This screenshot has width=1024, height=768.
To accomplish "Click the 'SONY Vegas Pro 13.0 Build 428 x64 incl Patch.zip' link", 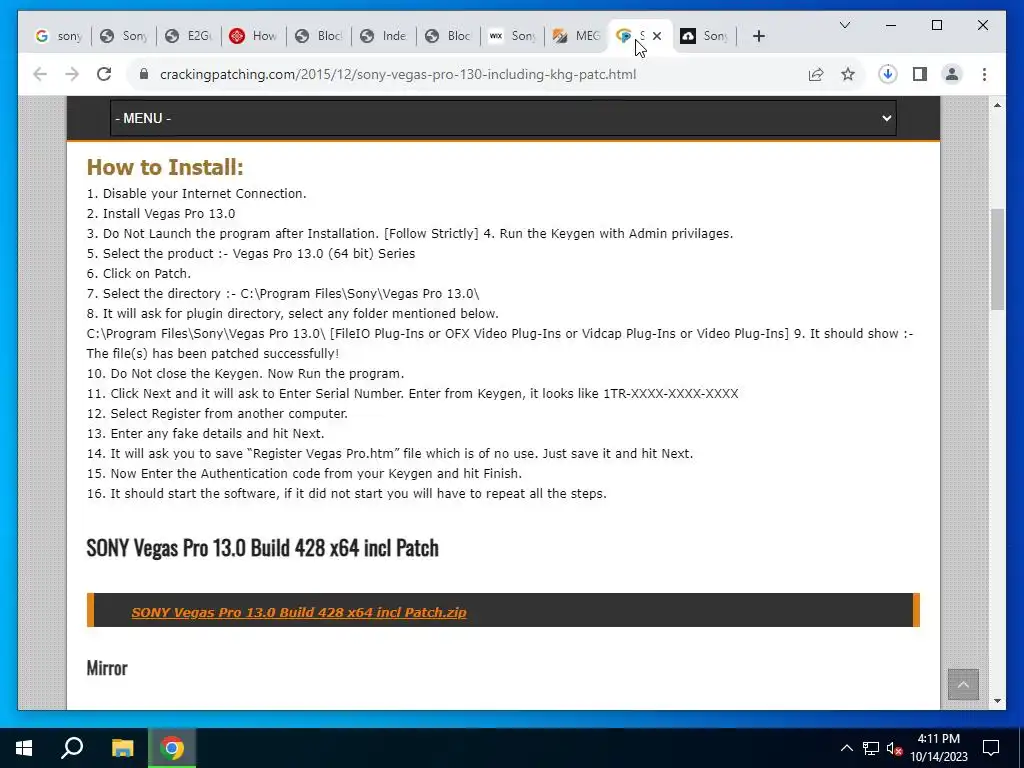I will point(298,613).
